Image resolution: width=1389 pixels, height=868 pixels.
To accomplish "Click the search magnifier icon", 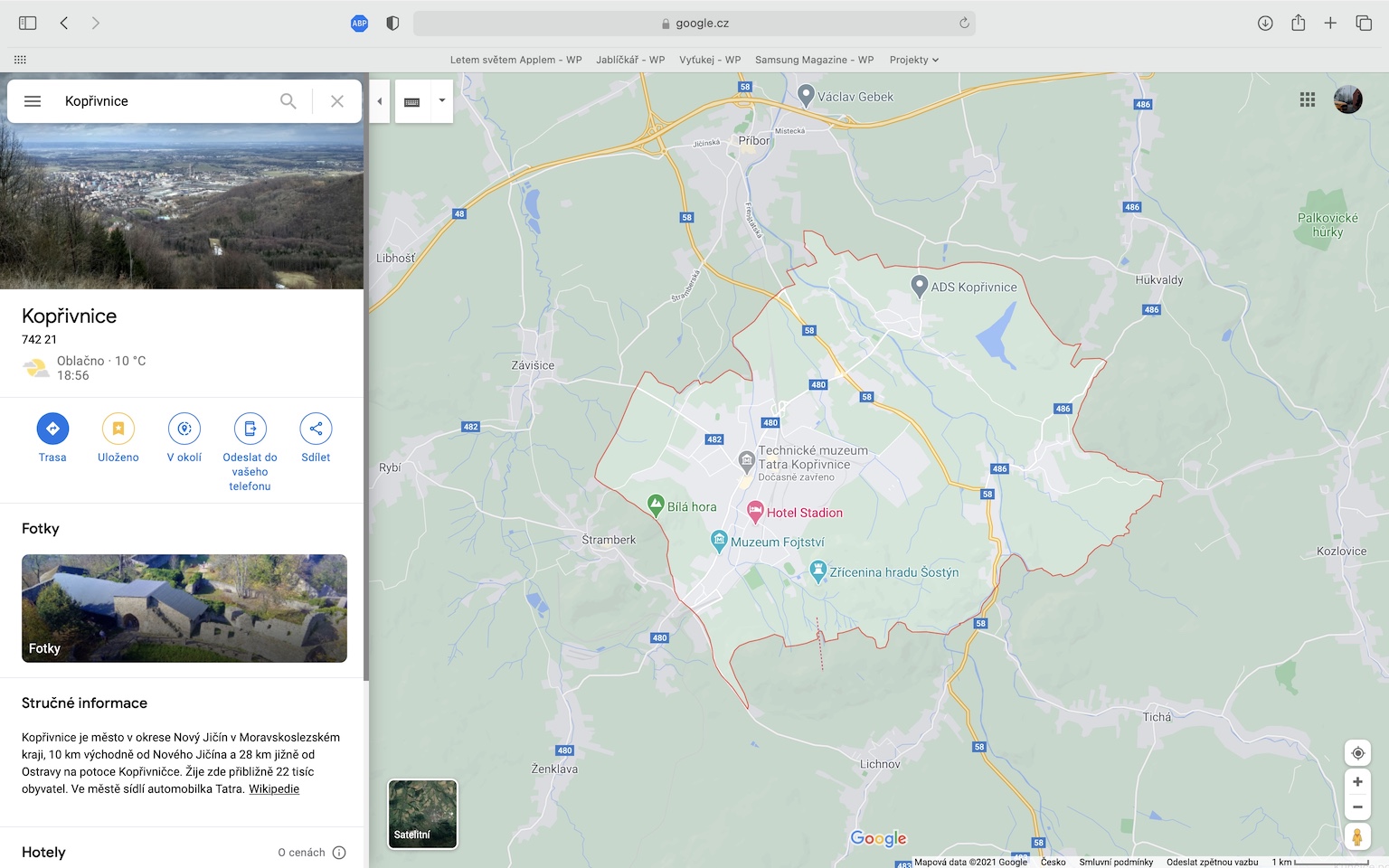I will [x=288, y=101].
